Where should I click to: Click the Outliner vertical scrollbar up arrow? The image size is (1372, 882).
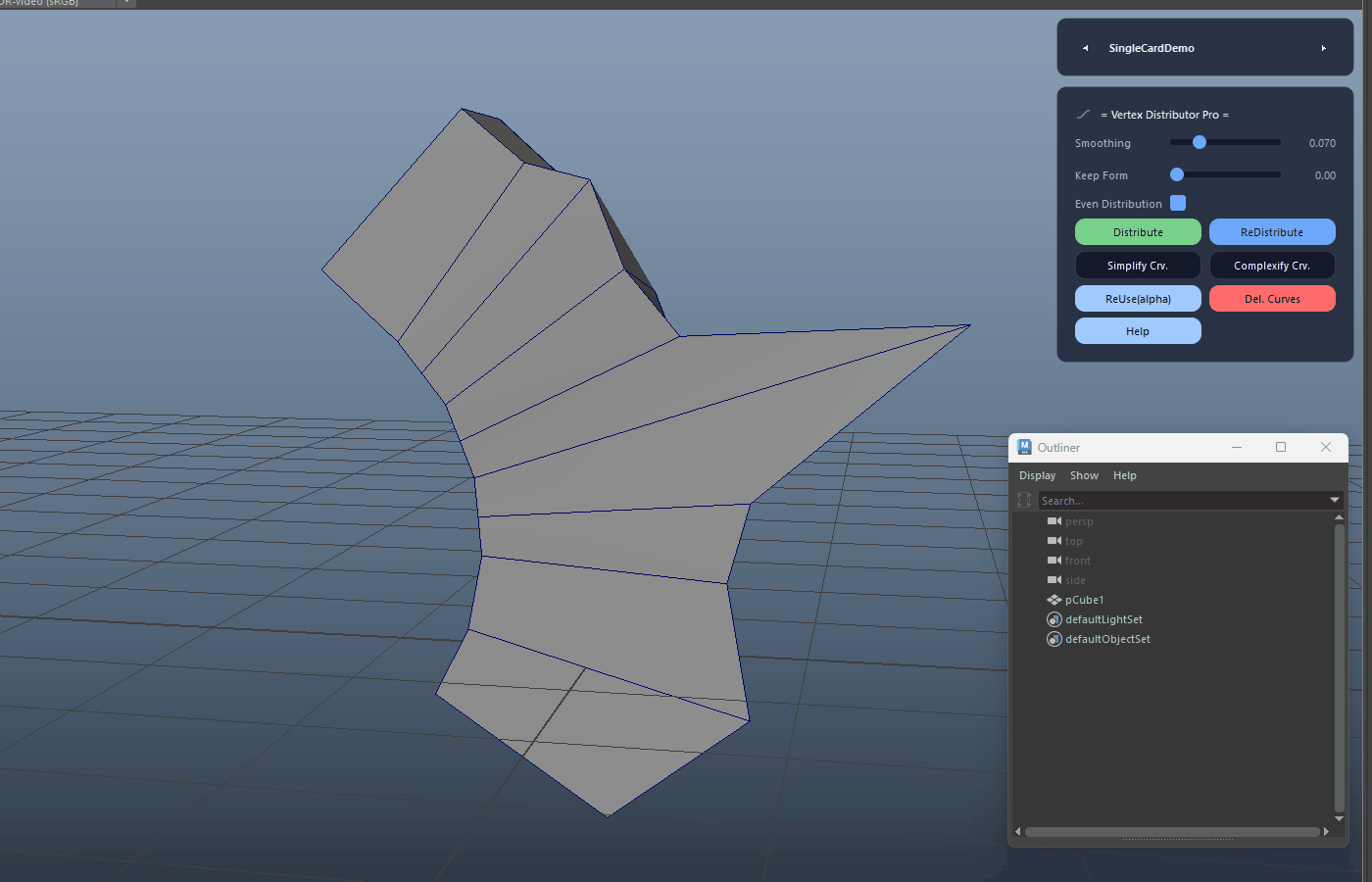(x=1339, y=516)
